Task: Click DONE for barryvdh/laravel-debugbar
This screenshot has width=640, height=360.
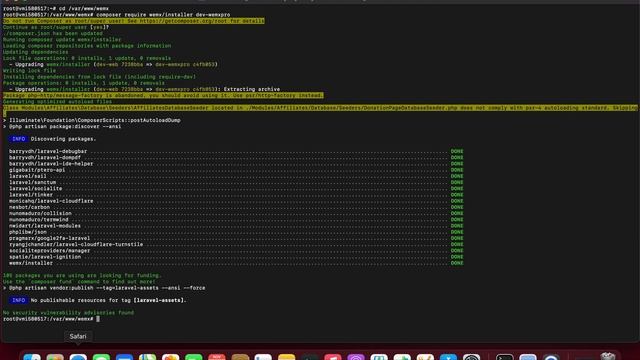Action: tap(457, 151)
